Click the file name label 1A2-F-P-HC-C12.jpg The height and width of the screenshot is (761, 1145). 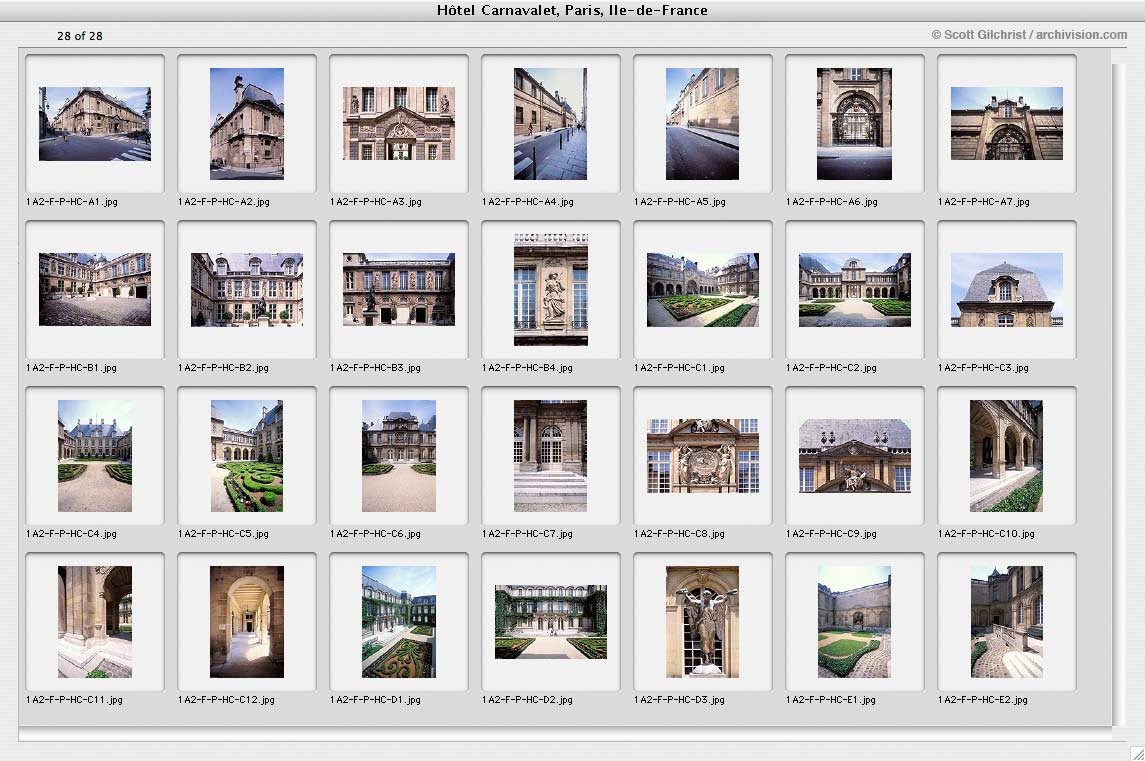coord(226,700)
